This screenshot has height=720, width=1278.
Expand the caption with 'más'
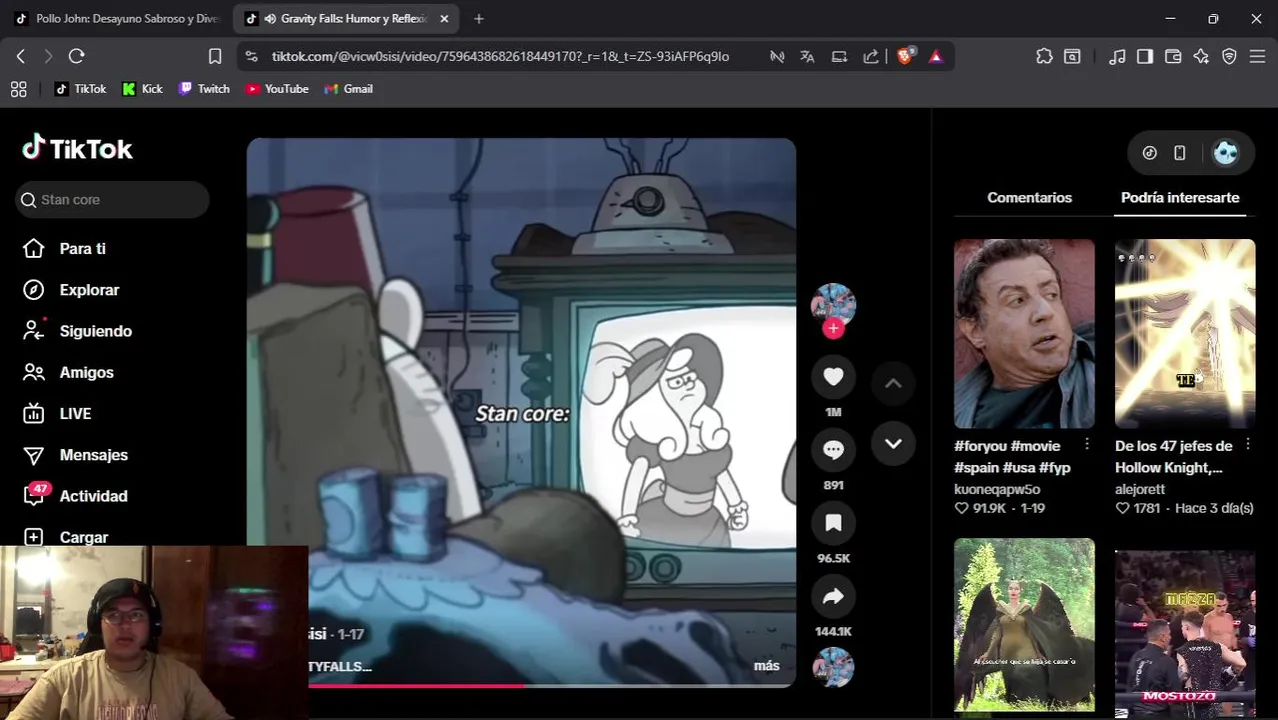tap(766, 666)
